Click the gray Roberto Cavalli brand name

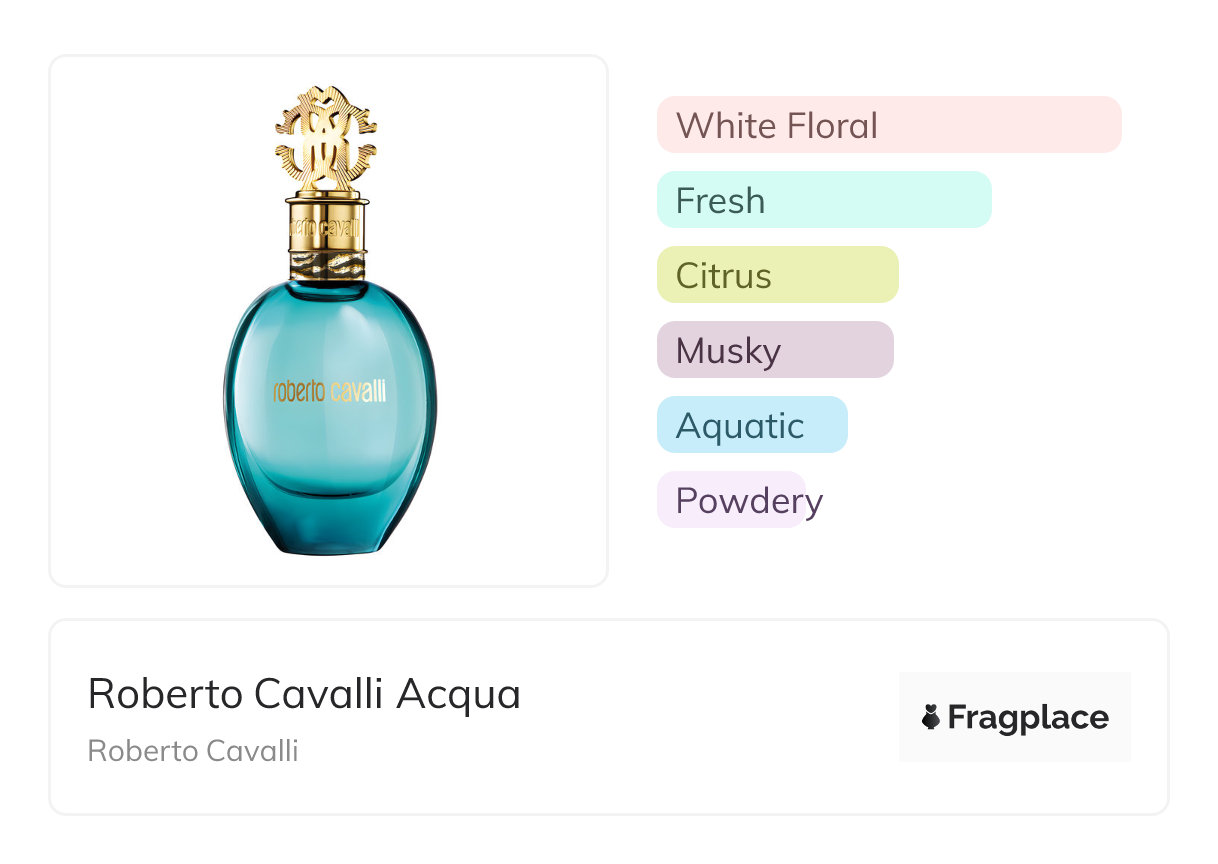point(193,751)
